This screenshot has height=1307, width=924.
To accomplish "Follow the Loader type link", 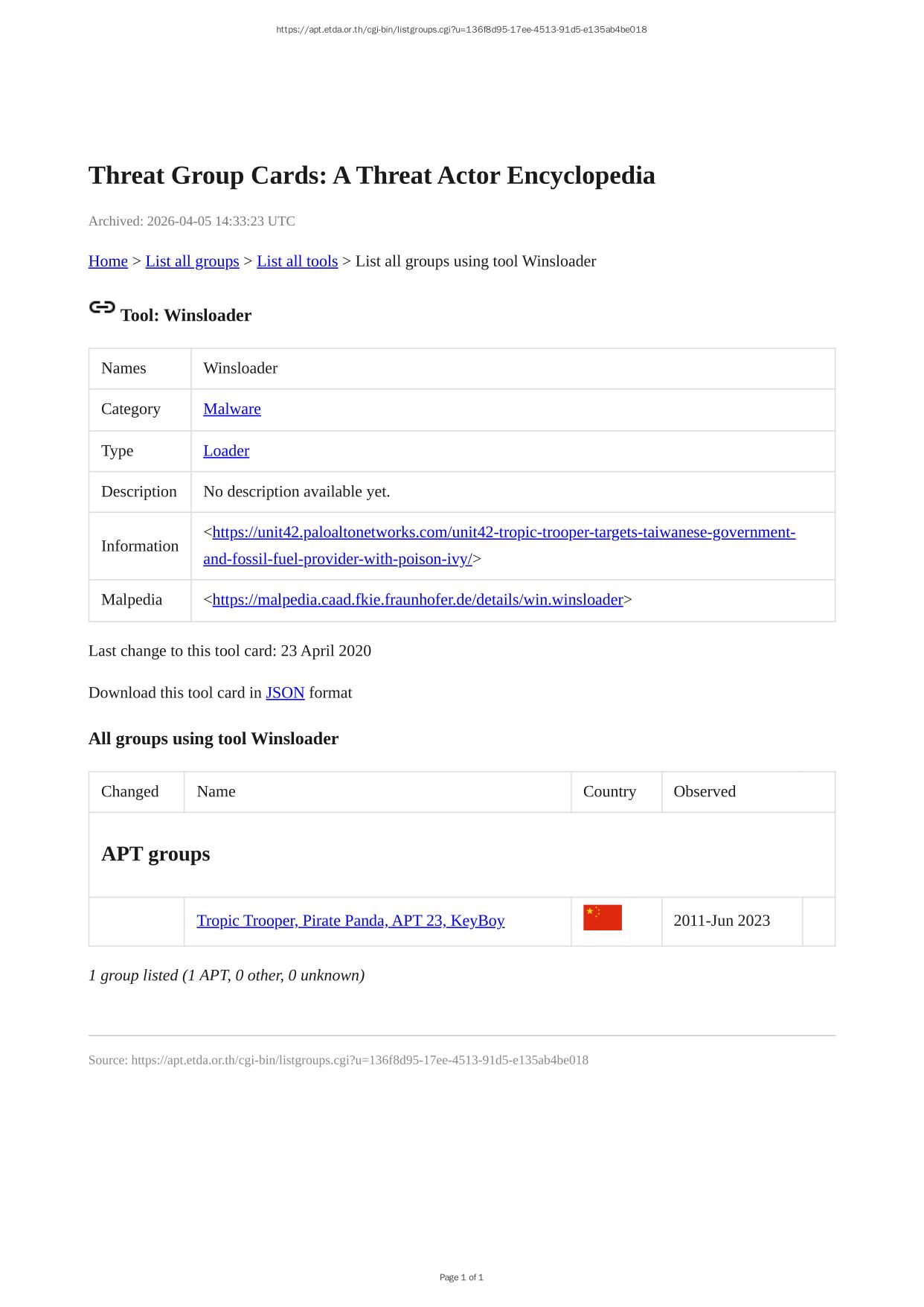I will (226, 451).
